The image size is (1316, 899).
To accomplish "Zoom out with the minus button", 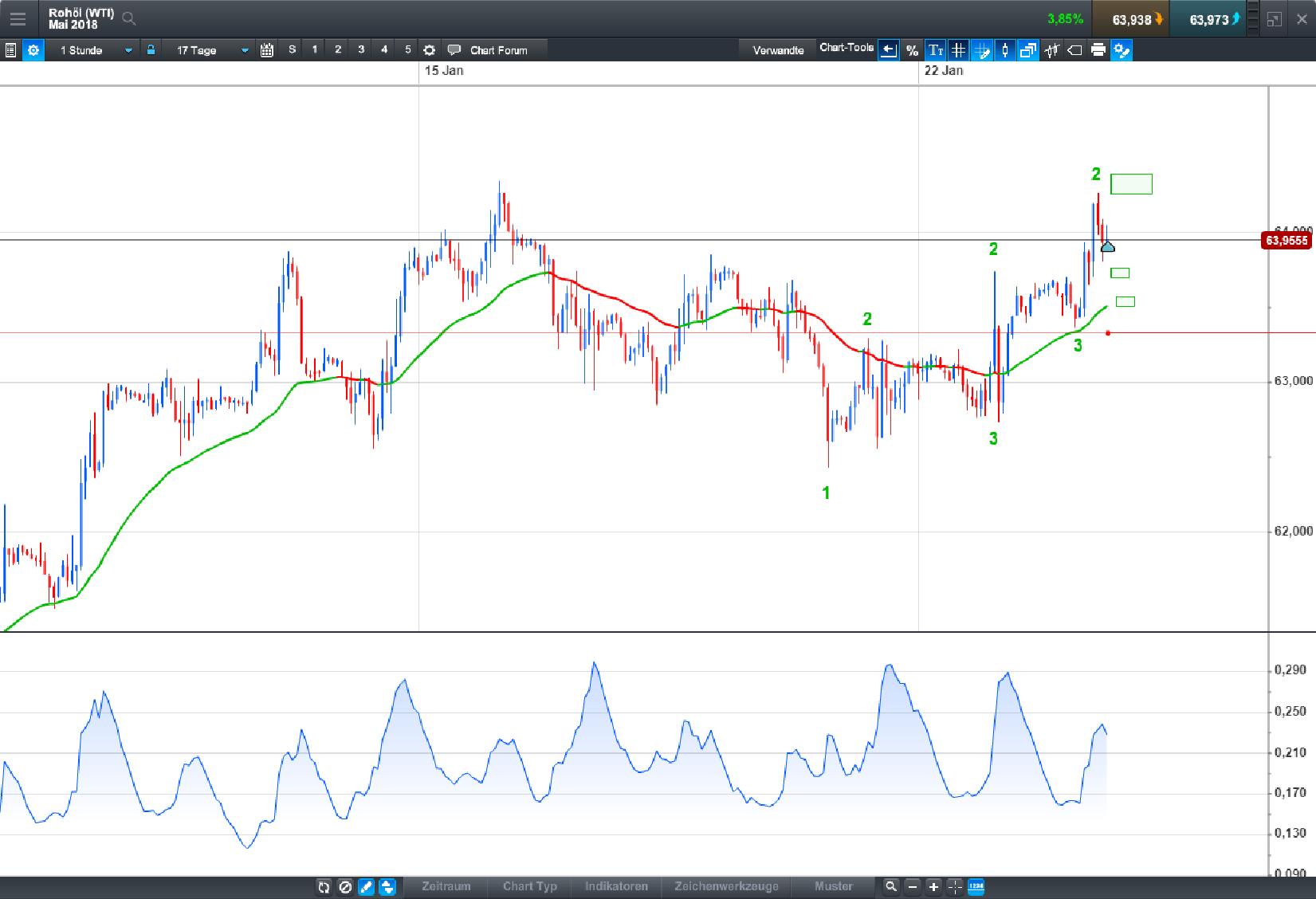I will (x=913, y=886).
